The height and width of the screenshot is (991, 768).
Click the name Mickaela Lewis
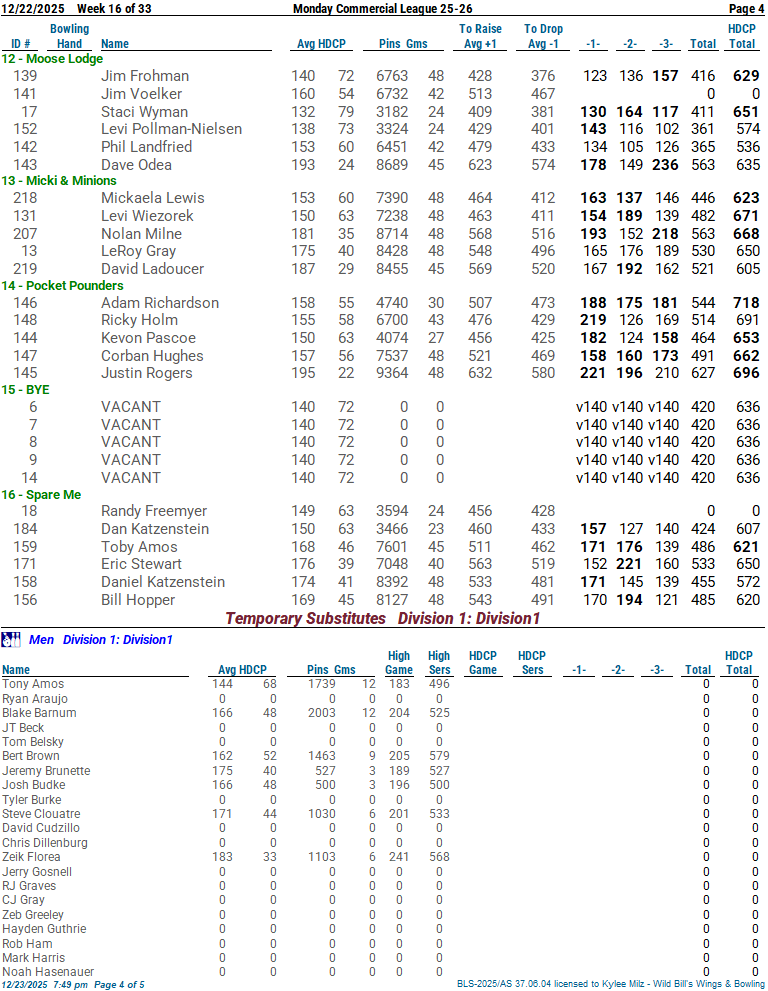click(152, 198)
